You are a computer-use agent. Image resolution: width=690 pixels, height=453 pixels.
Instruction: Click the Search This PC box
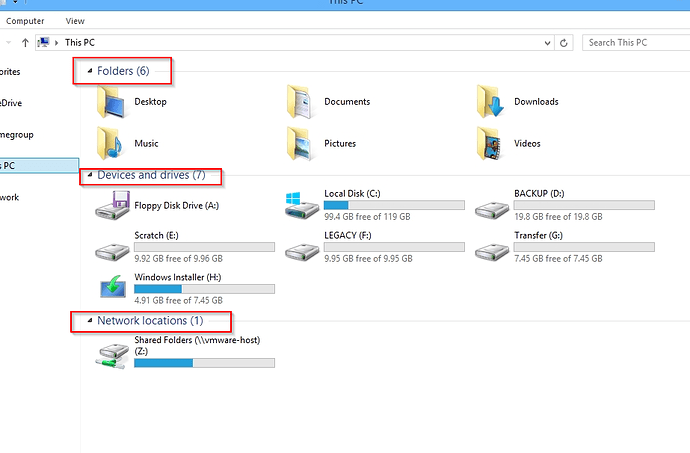(636, 43)
